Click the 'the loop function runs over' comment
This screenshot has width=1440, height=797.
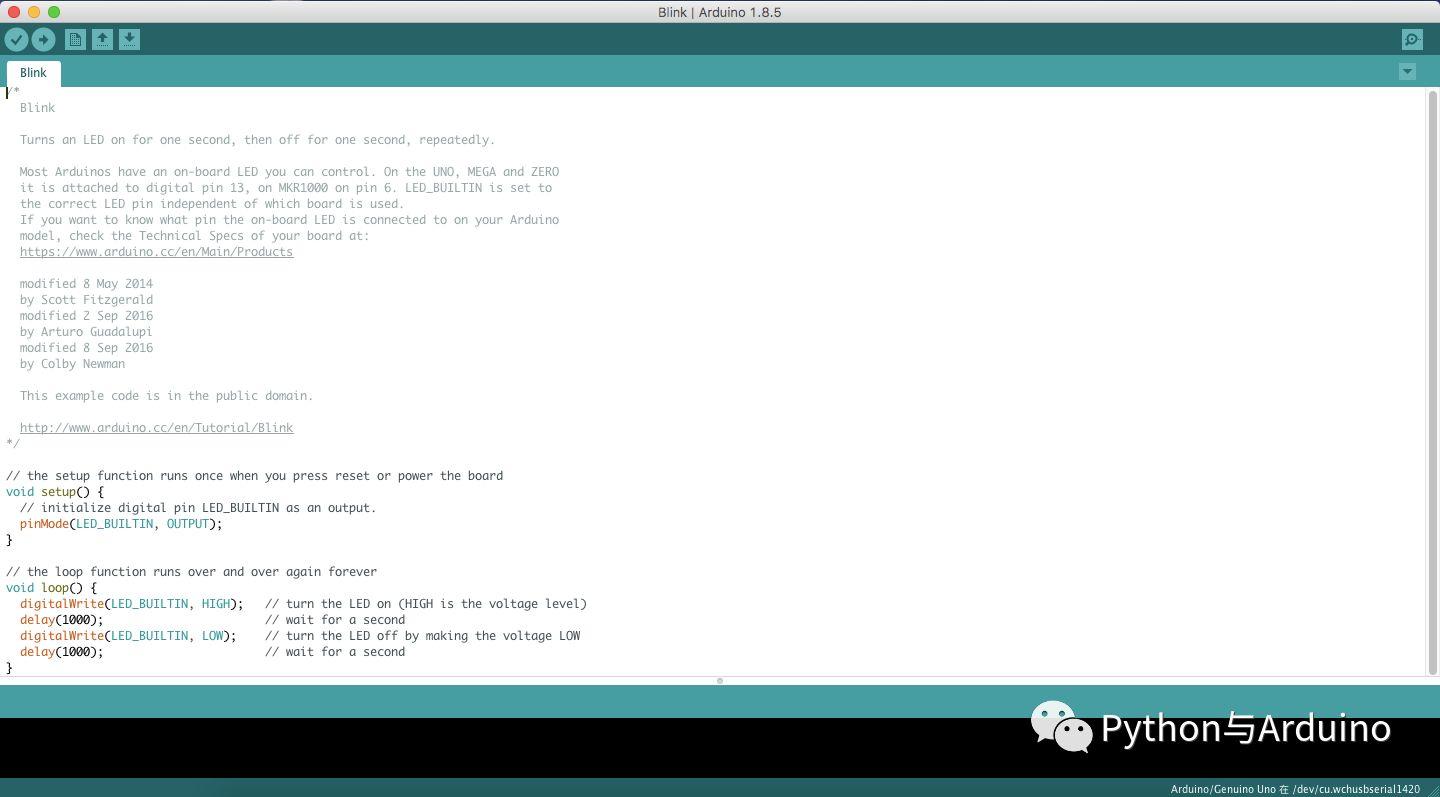(191, 572)
